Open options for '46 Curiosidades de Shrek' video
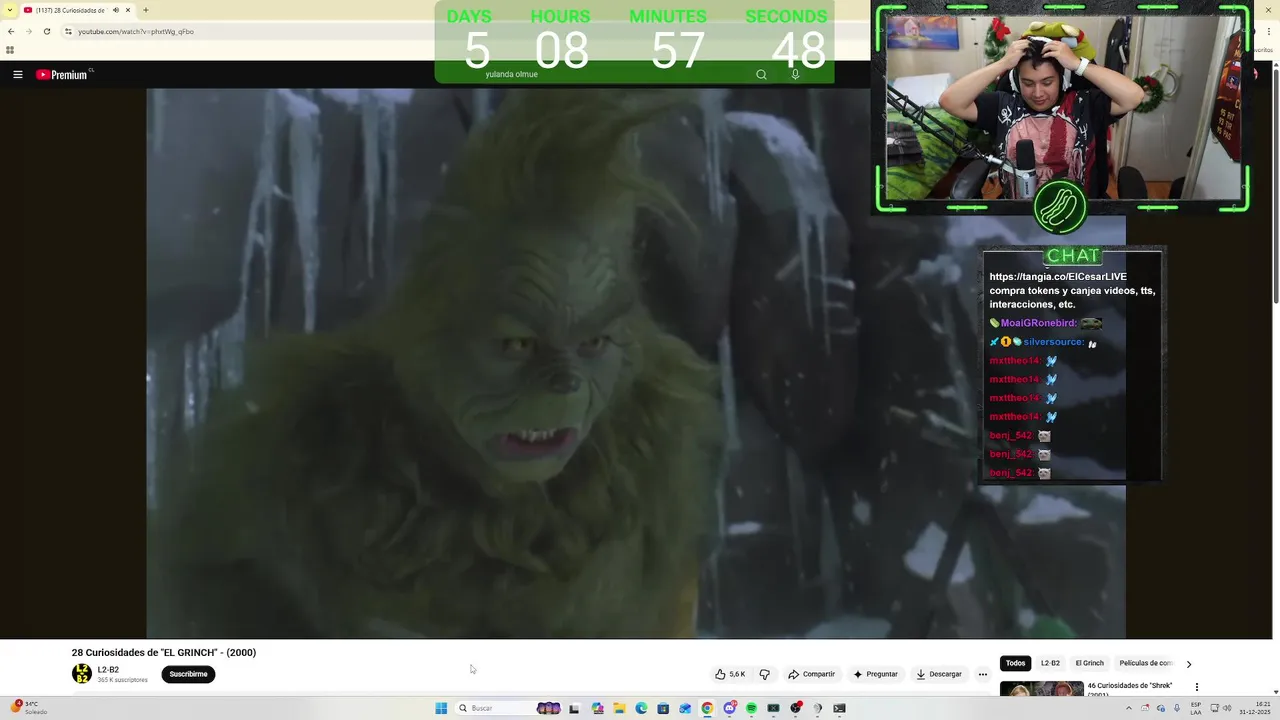 1197,687
